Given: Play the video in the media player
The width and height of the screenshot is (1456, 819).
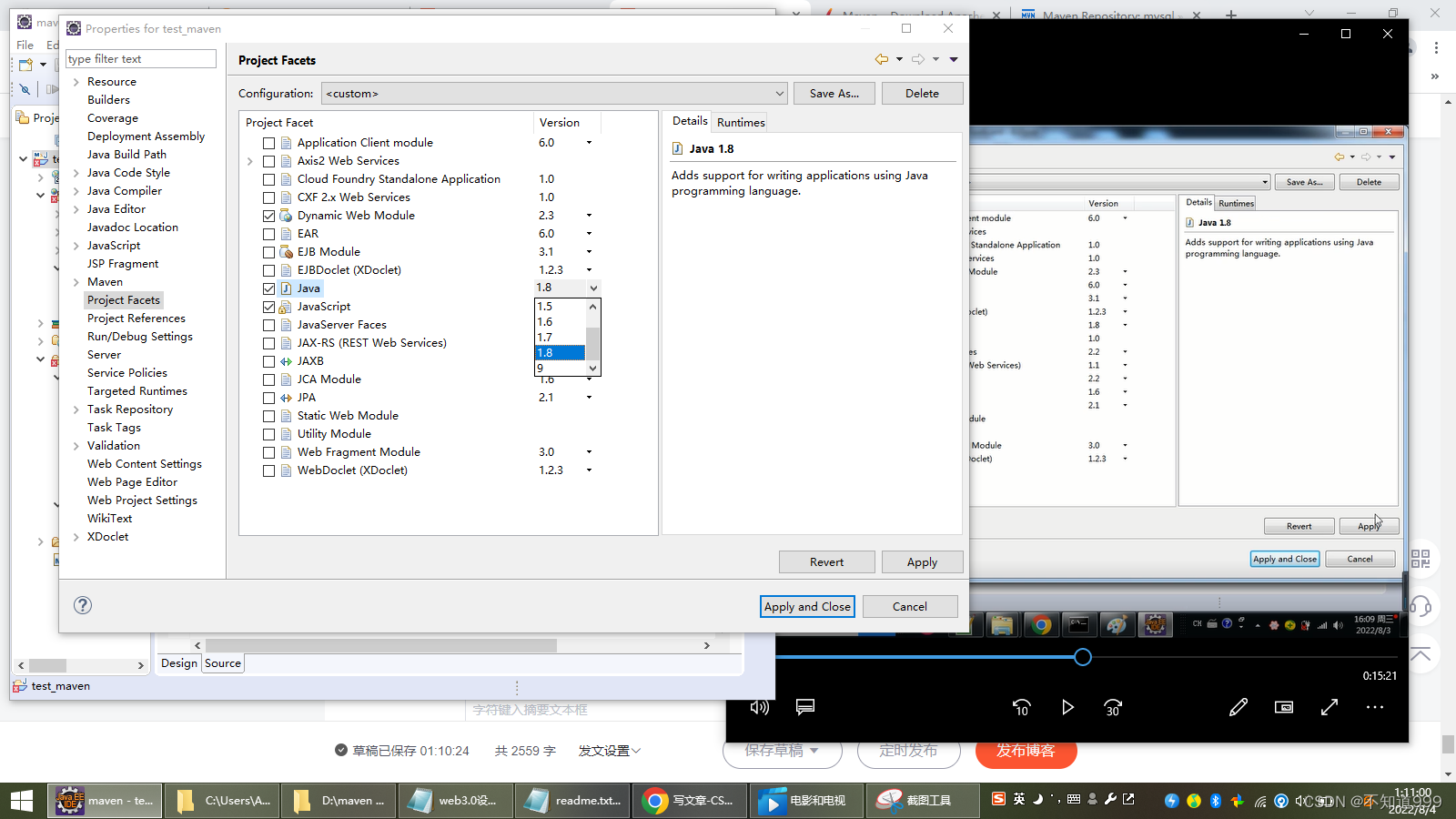Looking at the screenshot, I should [x=1067, y=707].
